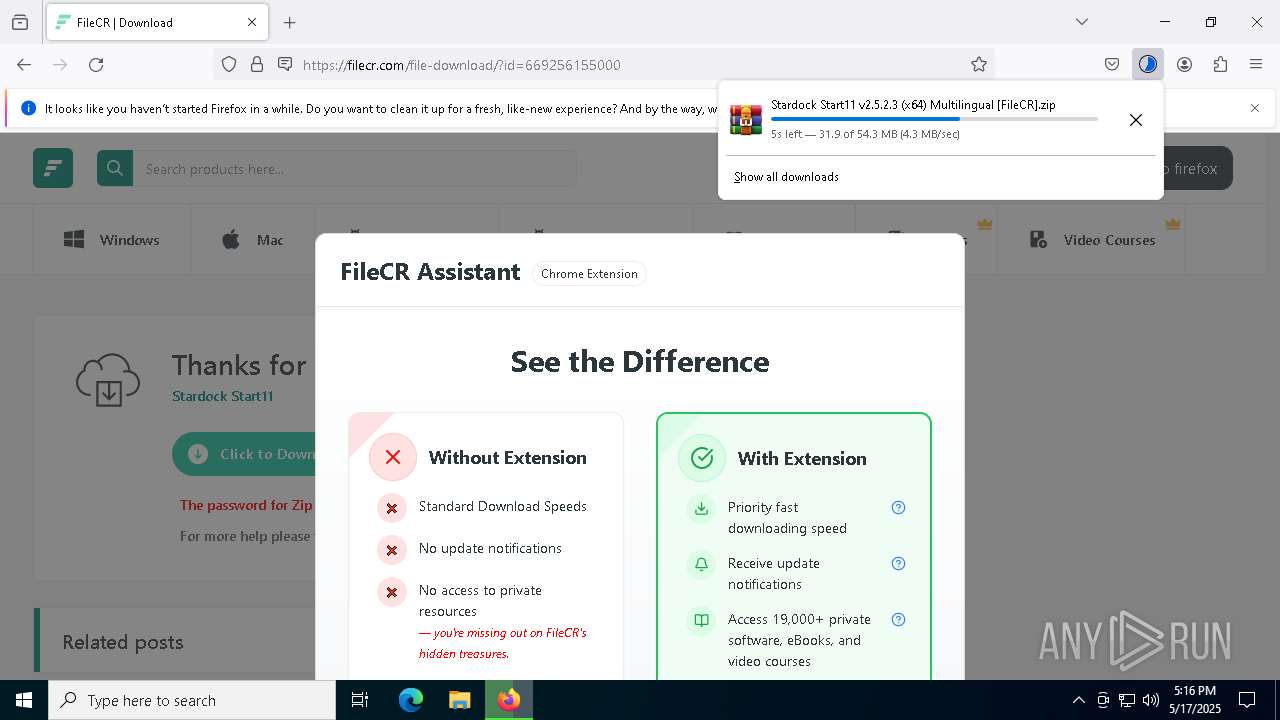The image size is (1280, 720).
Task: Open Task View on the taskbar
Action: [x=360, y=700]
